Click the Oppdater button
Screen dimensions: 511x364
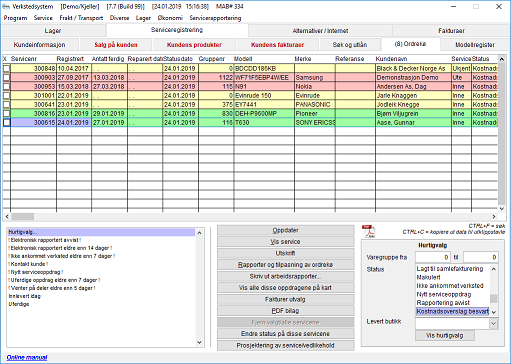pyautogui.click(x=285, y=230)
